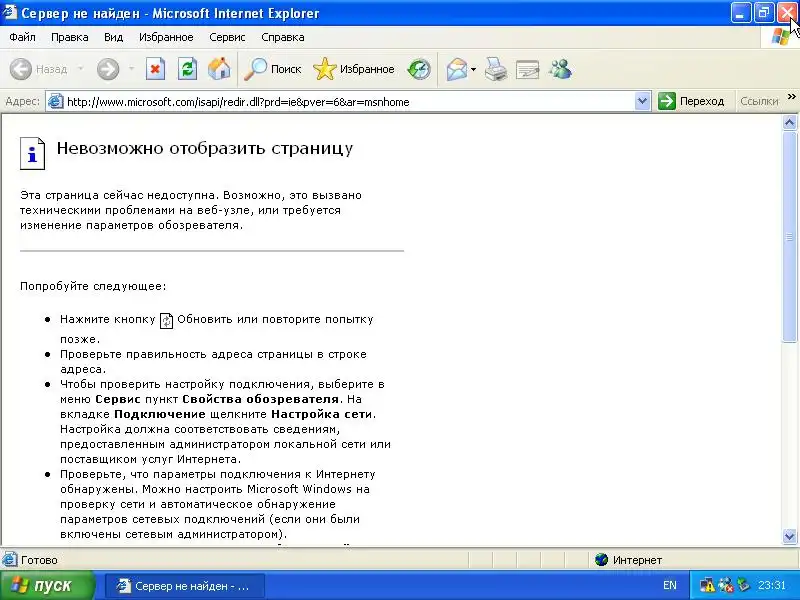Open Избранное favorites star in toolbar

point(354,69)
